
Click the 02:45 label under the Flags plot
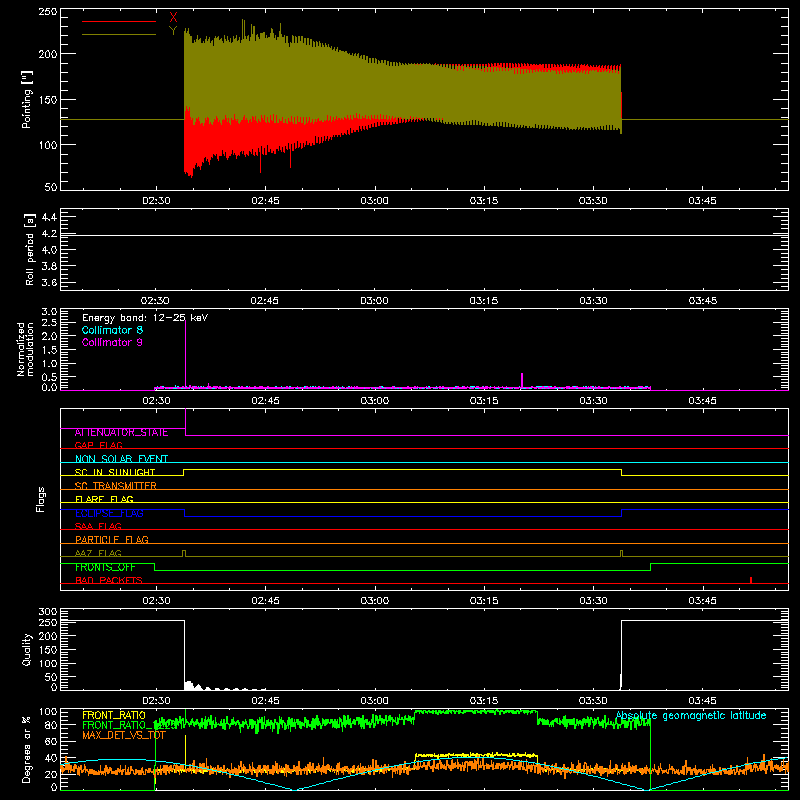tap(265, 601)
